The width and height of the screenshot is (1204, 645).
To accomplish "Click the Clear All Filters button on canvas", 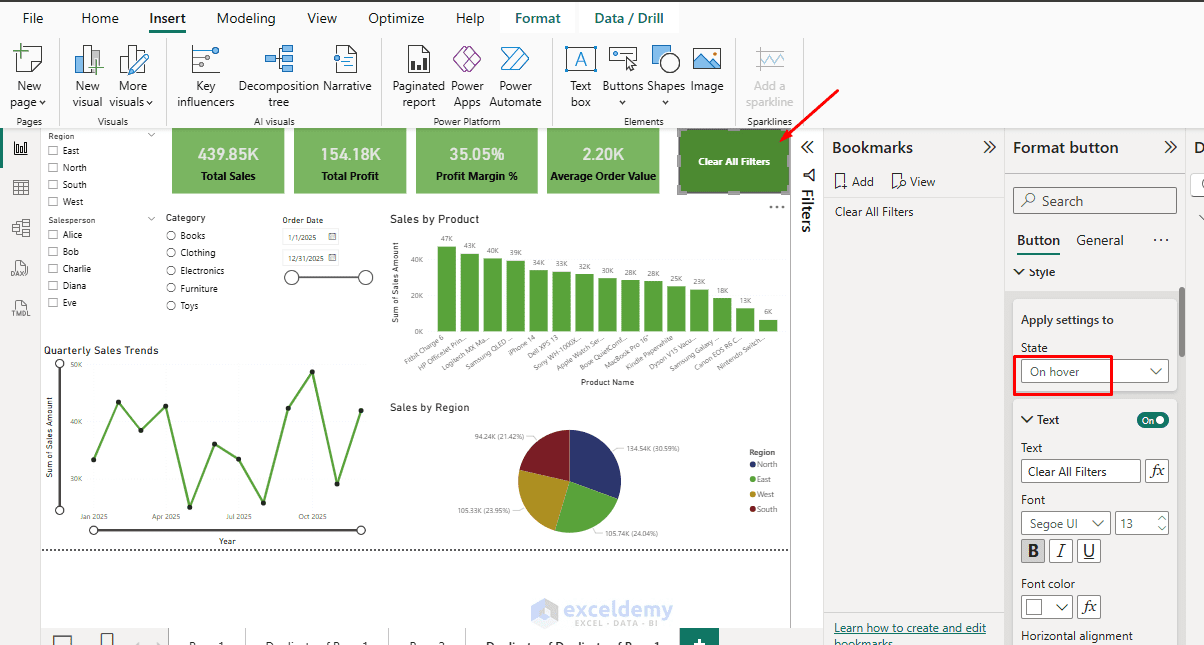I will point(734,161).
